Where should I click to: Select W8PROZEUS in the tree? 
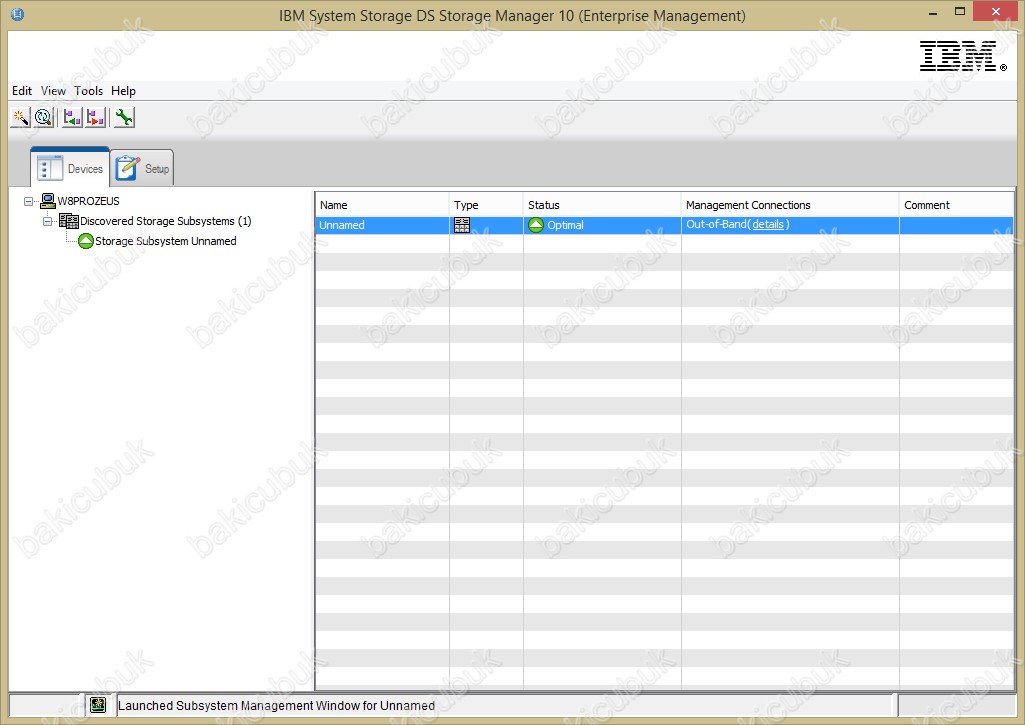(89, 201)
